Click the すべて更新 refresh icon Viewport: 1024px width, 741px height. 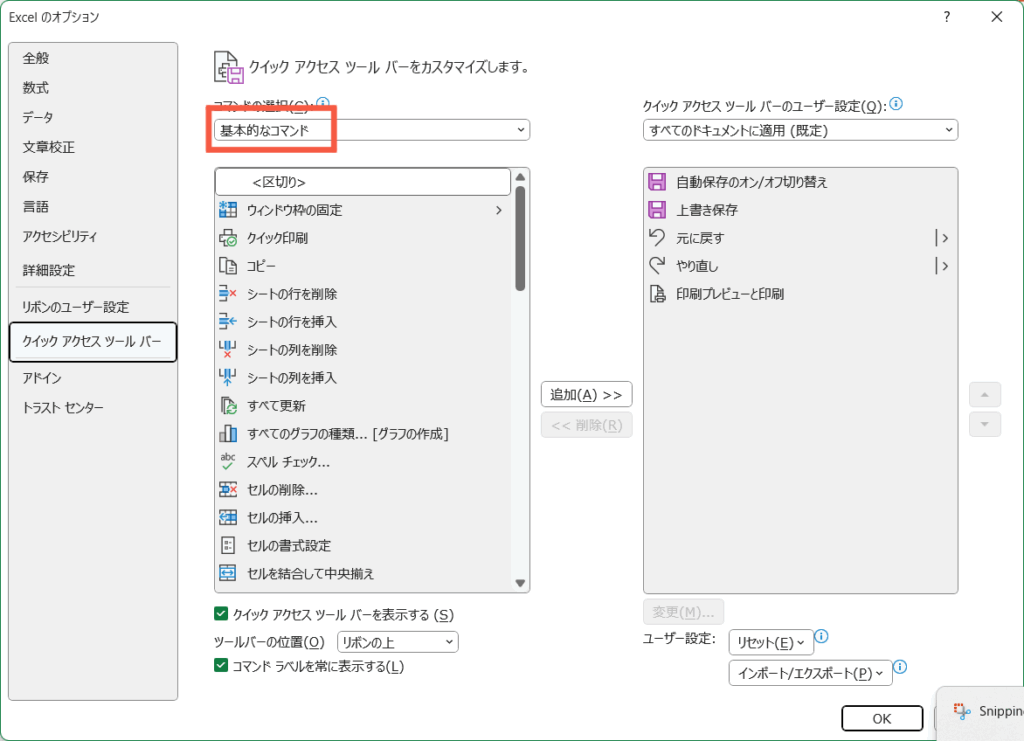click(x=228, y=405)
